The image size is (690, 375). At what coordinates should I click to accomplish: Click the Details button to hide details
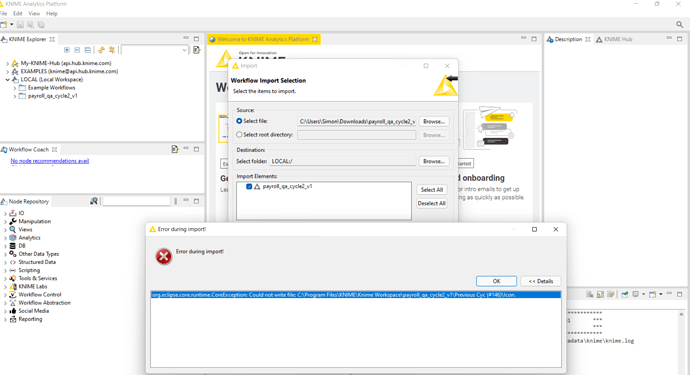click(x=541, y=281)
